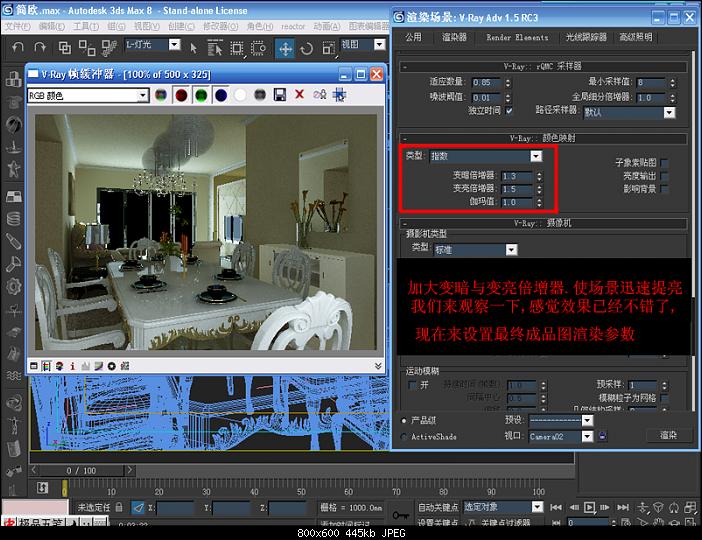
Task: Open the 预设 preset dropdown
Action: pyautogui.click(x=561, y=420)
